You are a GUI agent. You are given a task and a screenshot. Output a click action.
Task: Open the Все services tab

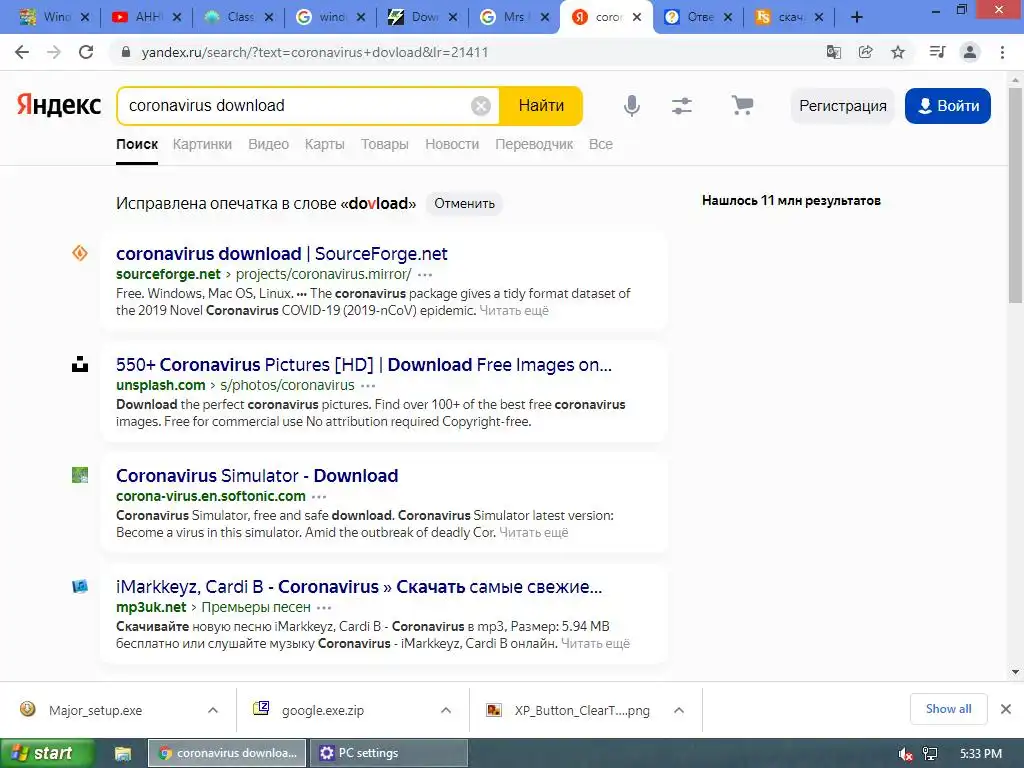coord(601,144)
